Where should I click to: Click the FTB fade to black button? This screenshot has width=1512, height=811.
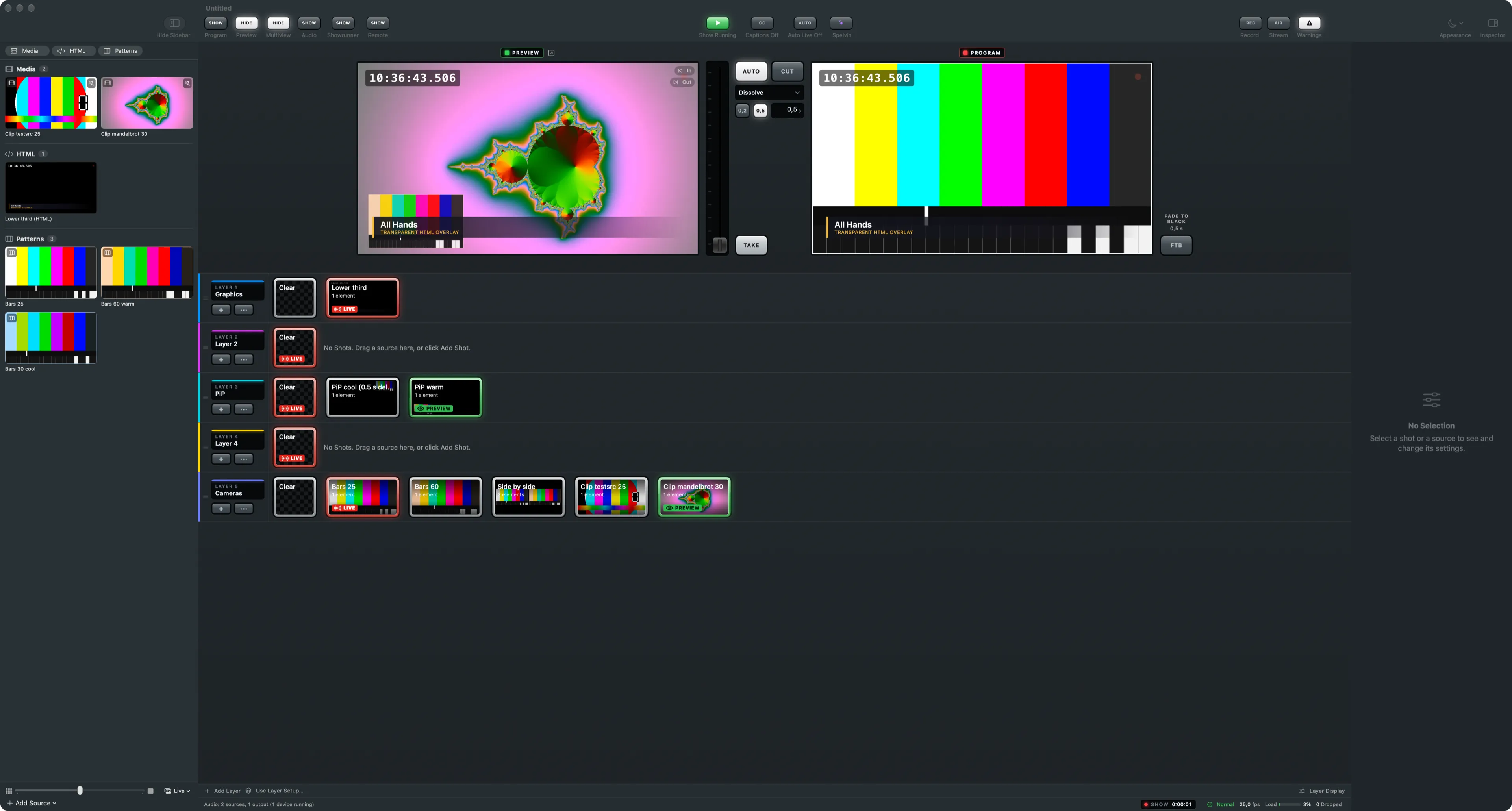click(1176, 245)
